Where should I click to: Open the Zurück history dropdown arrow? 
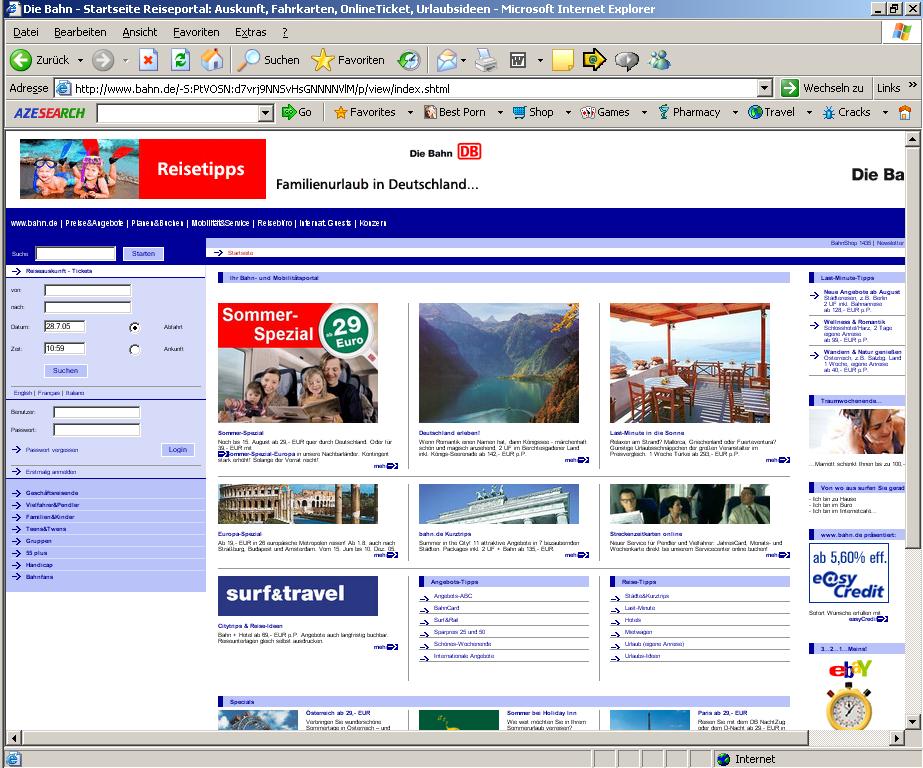(80, 60)
